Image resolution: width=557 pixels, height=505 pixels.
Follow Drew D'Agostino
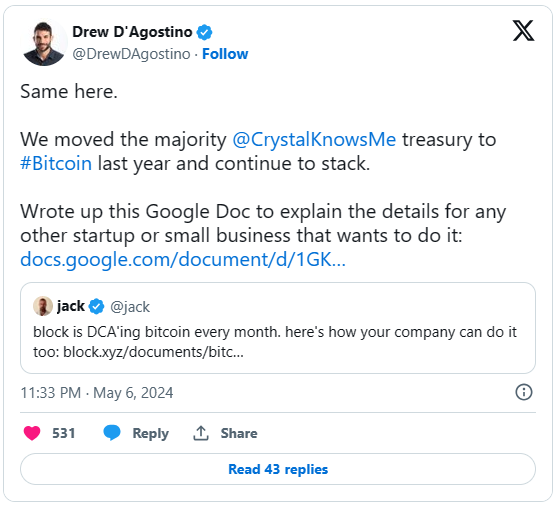225,54
